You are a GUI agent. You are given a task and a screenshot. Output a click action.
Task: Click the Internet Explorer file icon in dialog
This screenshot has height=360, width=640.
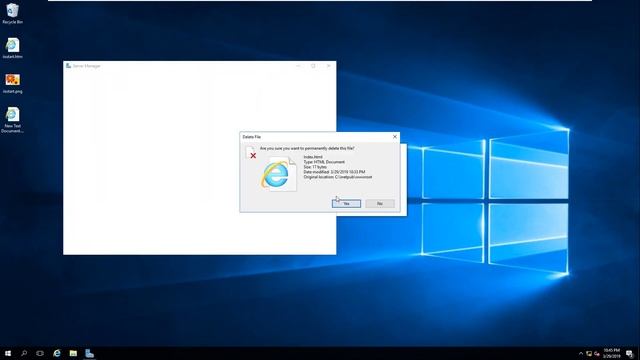(x=279, y=174)
